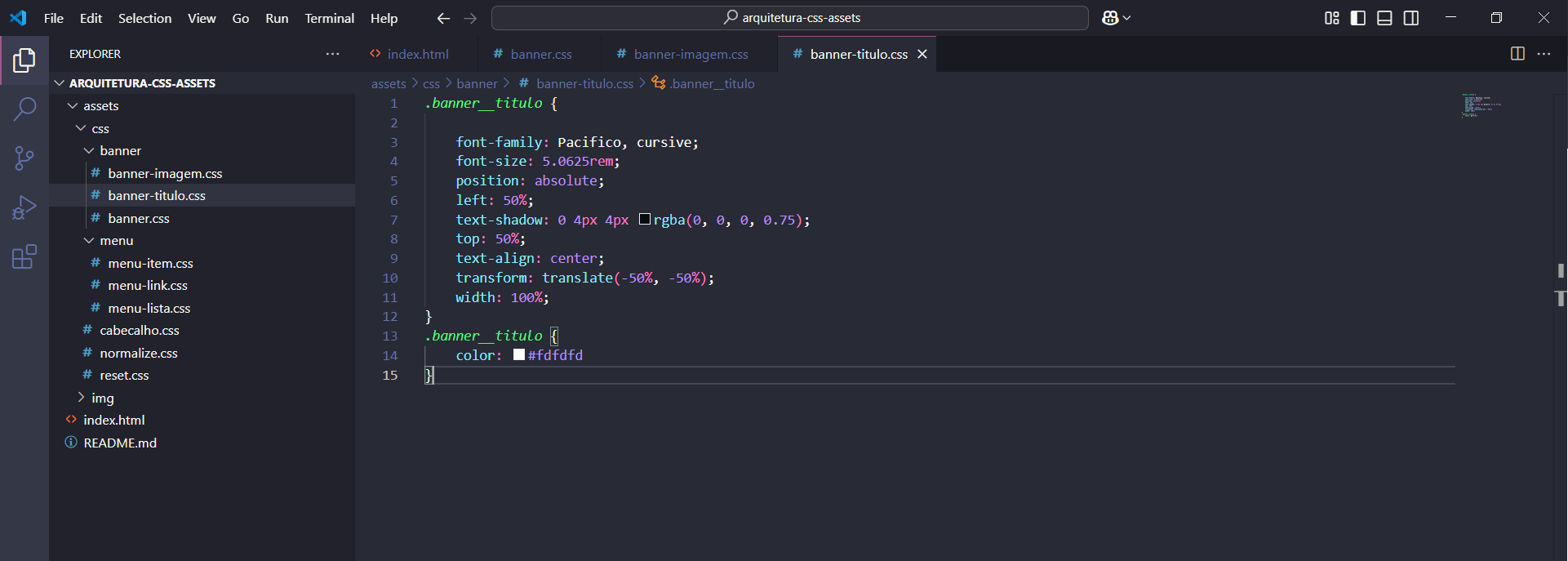Open banner.css in the explorer tree
1568x561 pixels.
[202, 218]
